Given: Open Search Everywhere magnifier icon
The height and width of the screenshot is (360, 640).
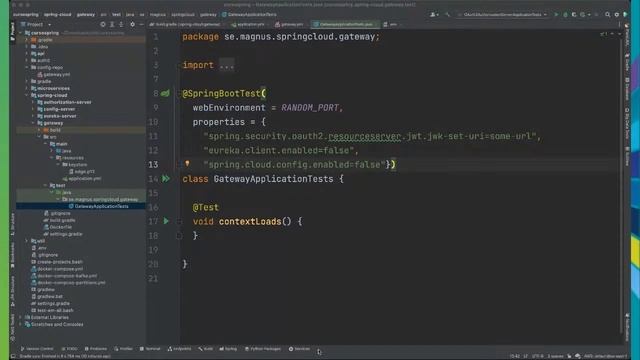Looking at the screenshot, I should point(608,15).
